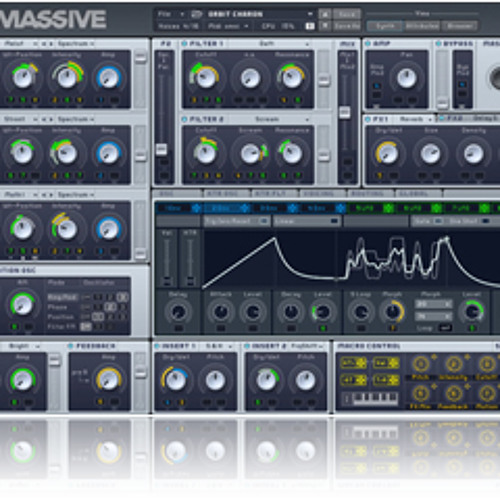Toggle Insert 1 on/off

coord(157,346)
